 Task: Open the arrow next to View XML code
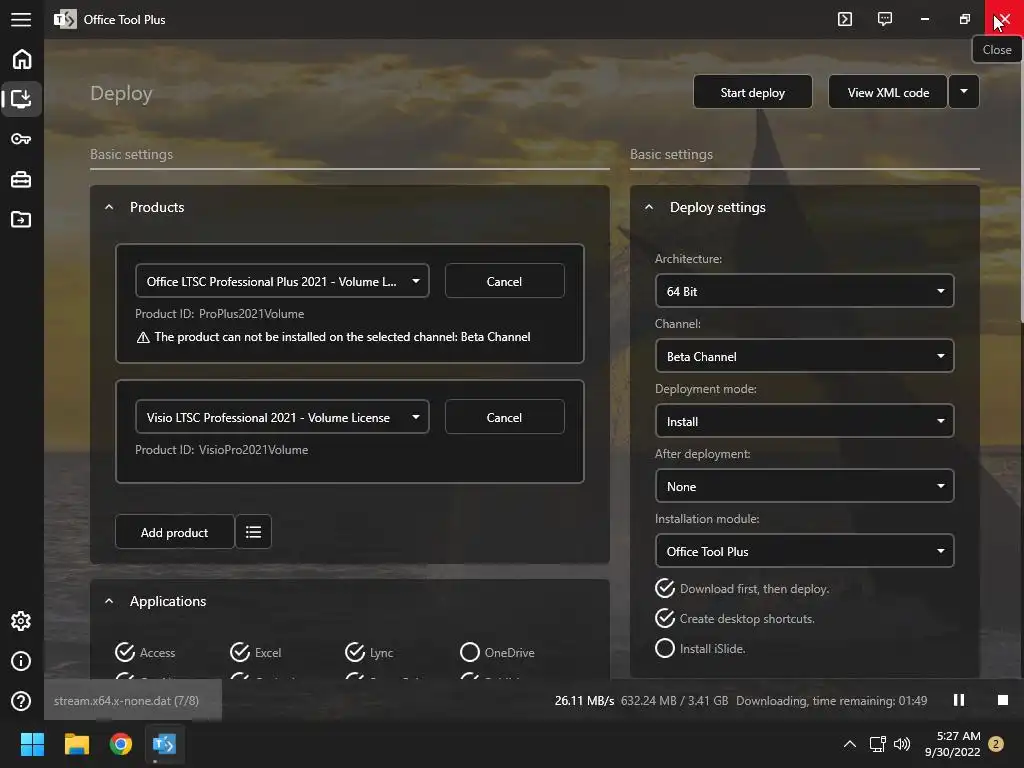[964, 92]
